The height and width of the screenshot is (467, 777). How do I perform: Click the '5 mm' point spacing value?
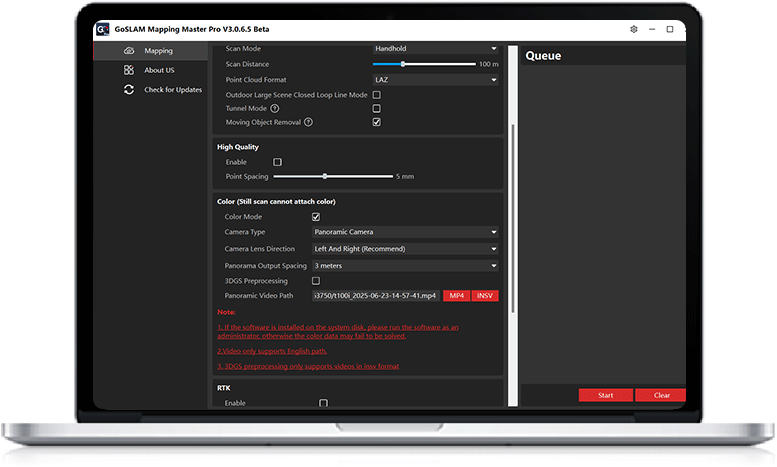(x=405, y=176)
